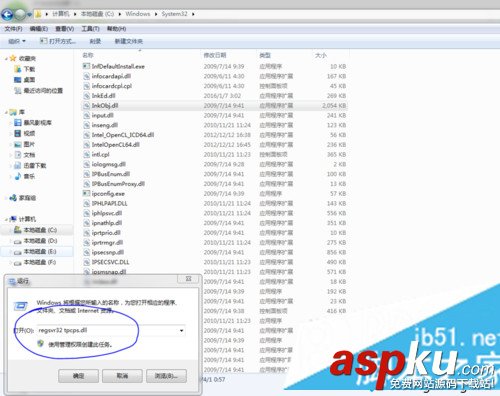Click 打开方式... on the toolbar

click(58, 41)
